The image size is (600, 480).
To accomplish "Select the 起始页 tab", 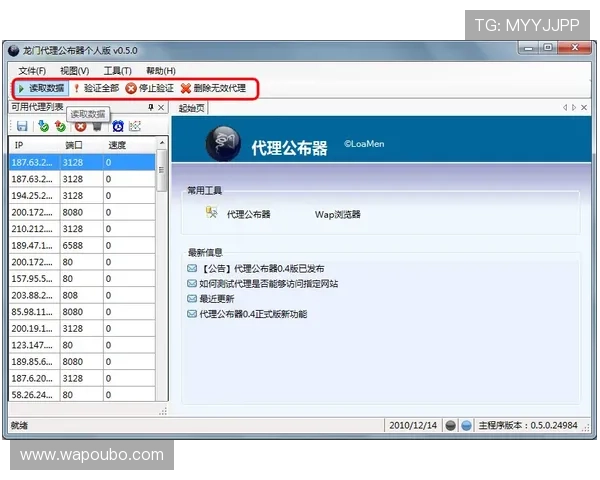I will (192, 108).
